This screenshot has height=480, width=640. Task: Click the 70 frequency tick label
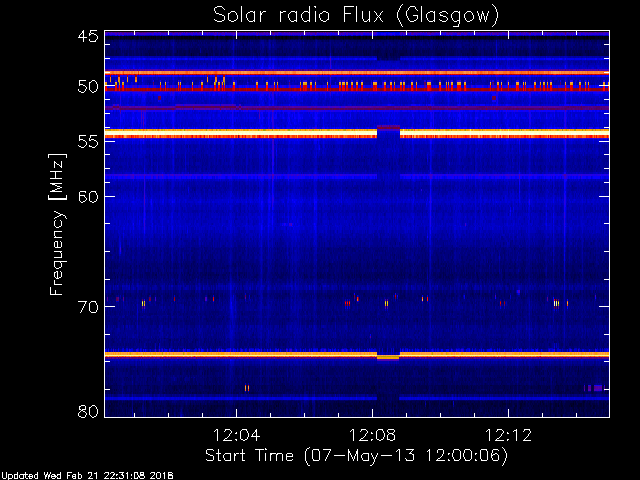tap(88, 307)
